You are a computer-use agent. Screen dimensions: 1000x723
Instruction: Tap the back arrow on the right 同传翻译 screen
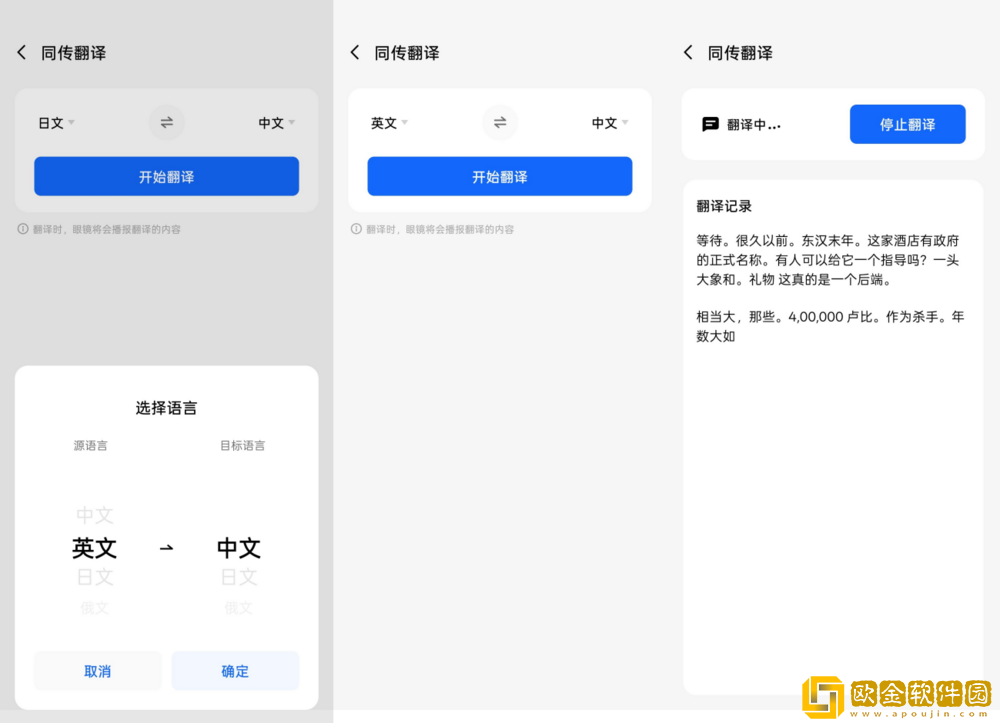point(688,52)
